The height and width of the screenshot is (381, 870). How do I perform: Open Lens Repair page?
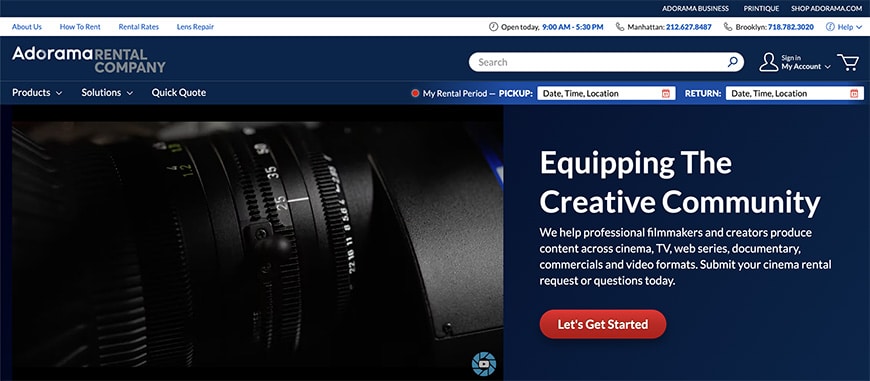[x=195, y=27]
